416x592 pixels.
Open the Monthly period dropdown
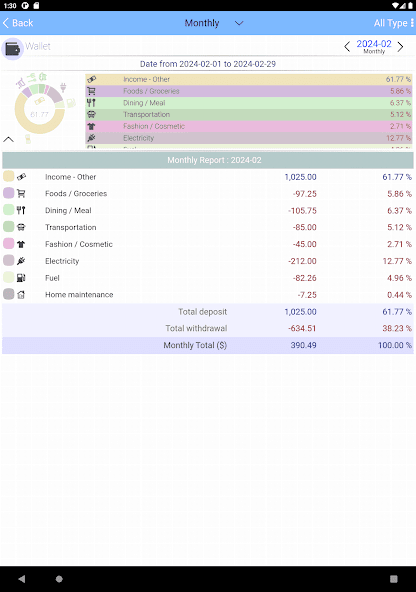pyautogui.click(x=213, y=23)
